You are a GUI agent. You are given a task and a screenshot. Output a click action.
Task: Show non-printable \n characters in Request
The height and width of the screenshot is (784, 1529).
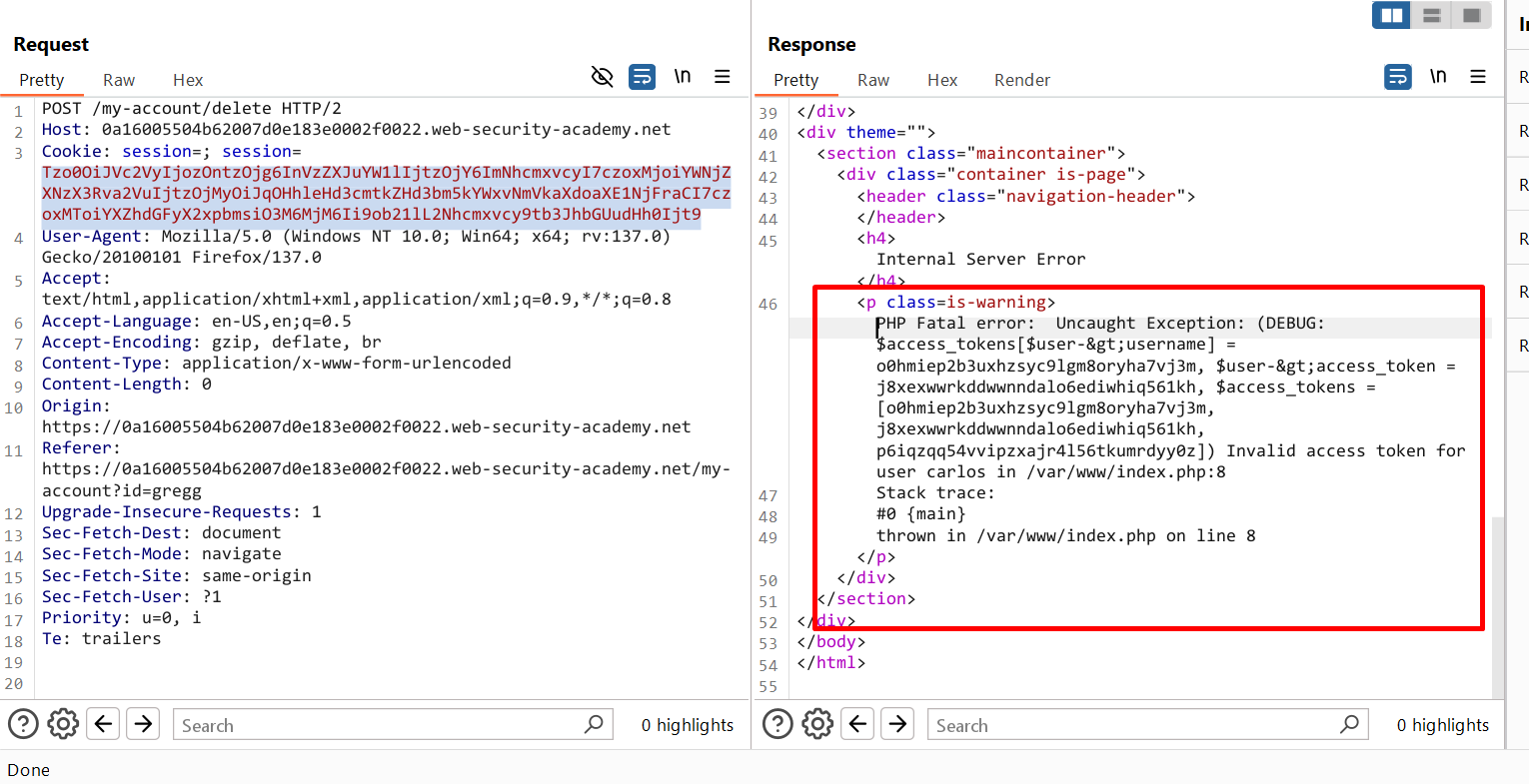[683, 77]
